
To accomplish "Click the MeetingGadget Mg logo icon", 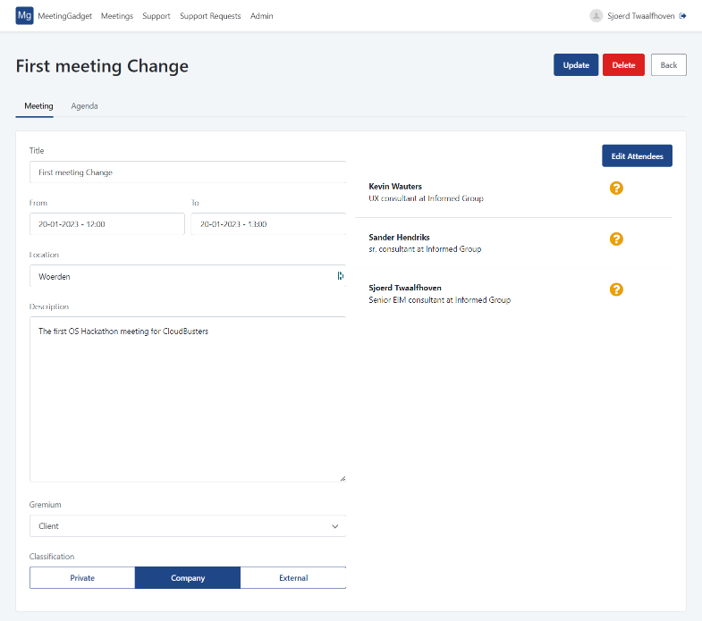I will pyautogui.click(x=24, y=16).
